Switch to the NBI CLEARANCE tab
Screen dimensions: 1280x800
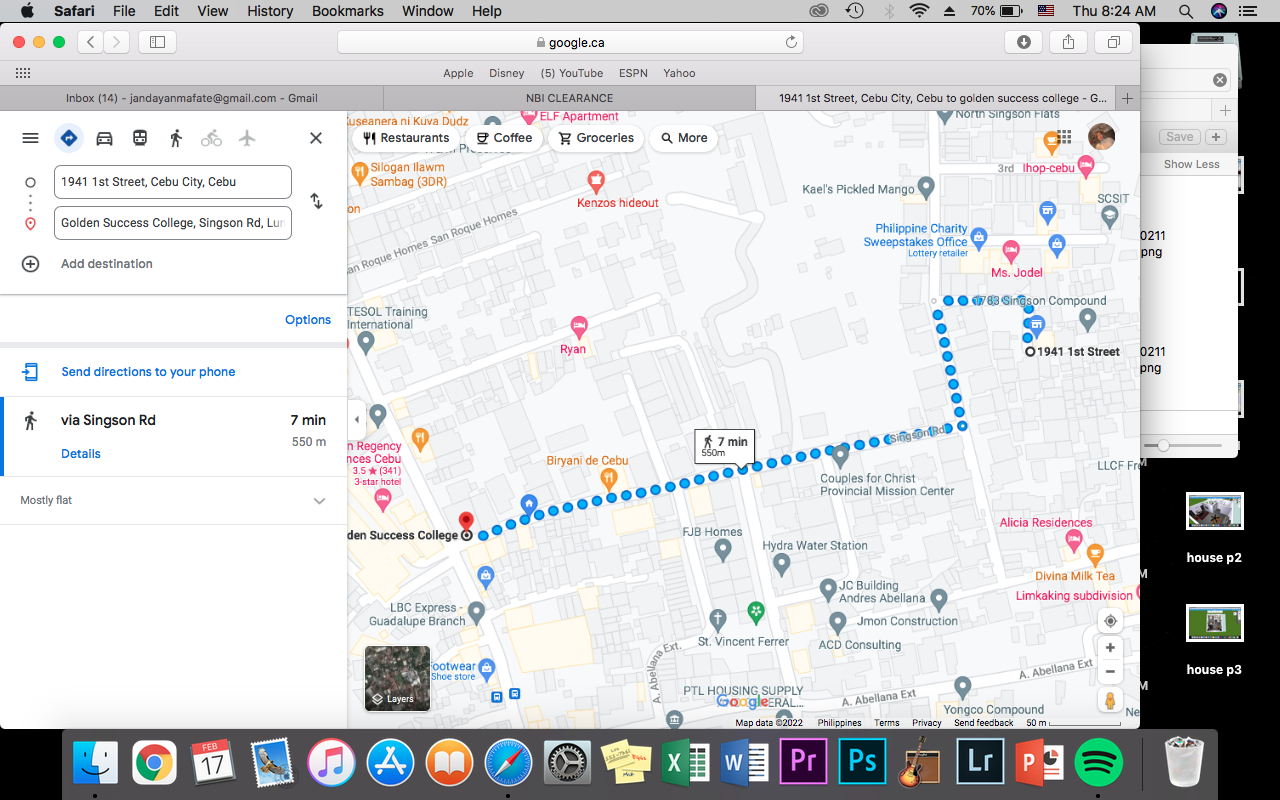pyautogui.click(x=569, y=98)
